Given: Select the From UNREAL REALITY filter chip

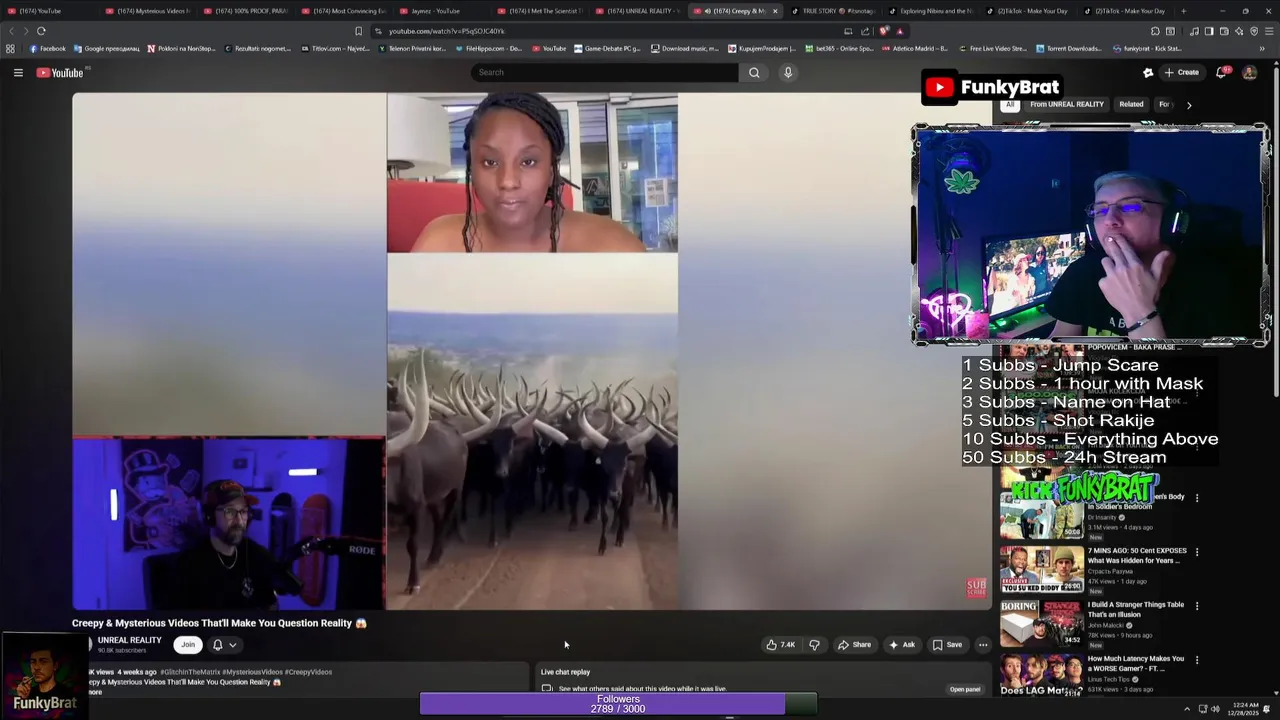Looking at the screenshot, I should 1067,104.
